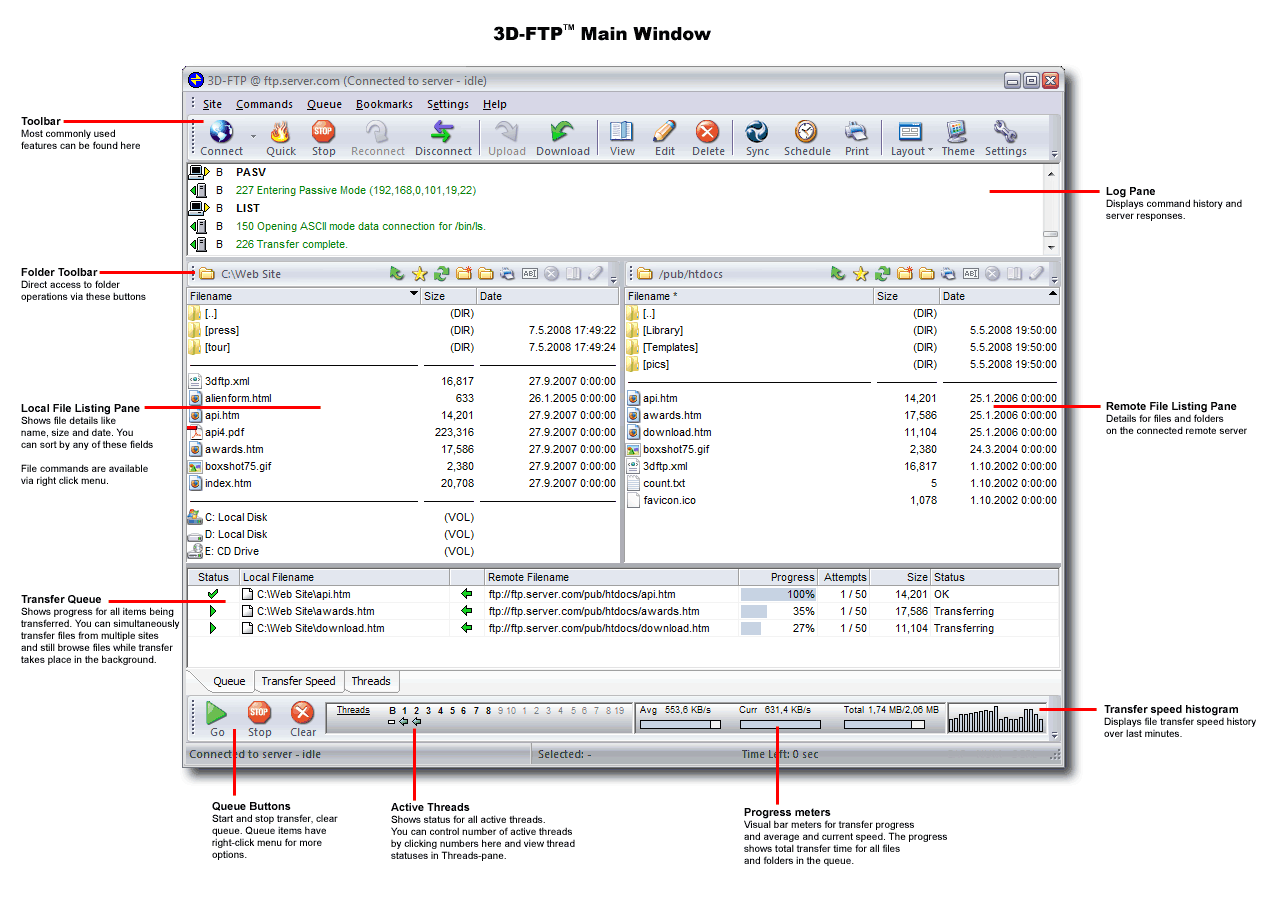The height and width of the screenshot is (905, 1273).
Task: Click favorites star in local folder toolbar
Action: (x=419, y=274)
